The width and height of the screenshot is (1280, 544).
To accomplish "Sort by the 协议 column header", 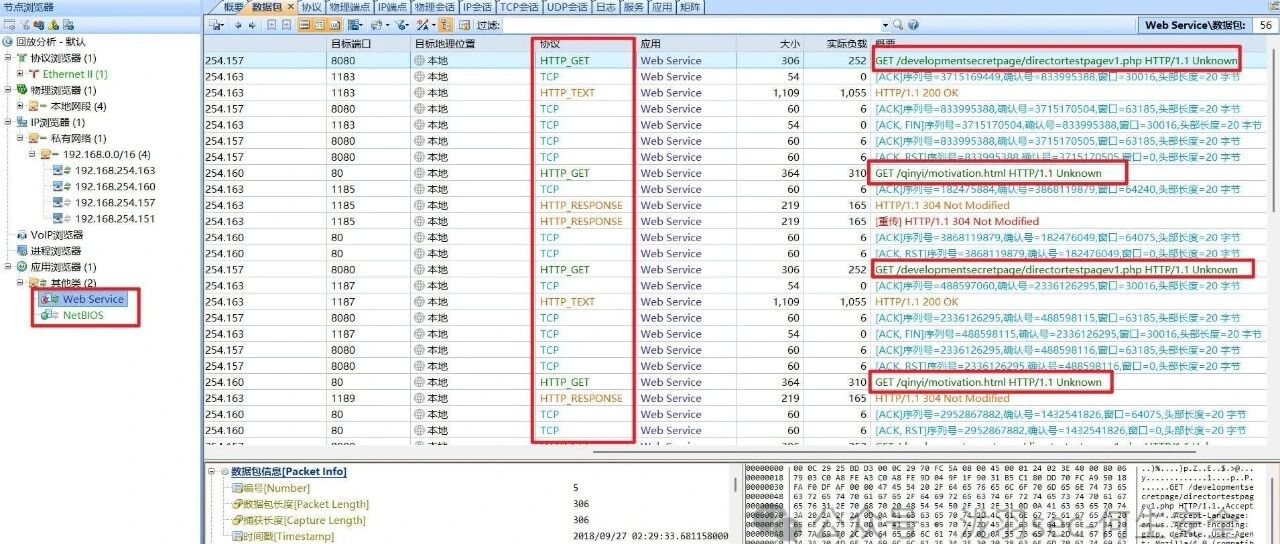I will coord(585,44).
